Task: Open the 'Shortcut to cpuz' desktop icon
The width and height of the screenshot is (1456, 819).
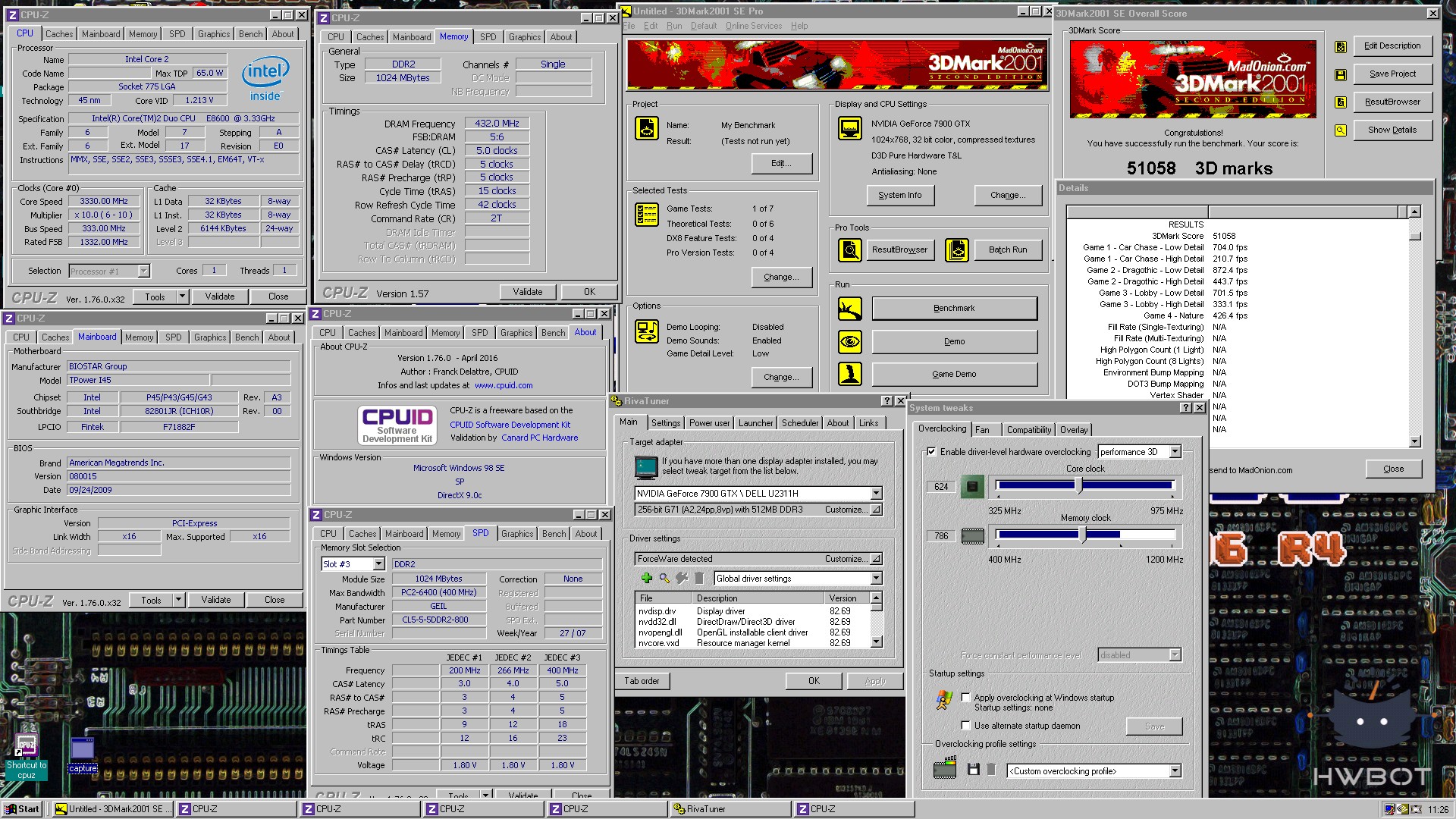Action: coord(27,755)
